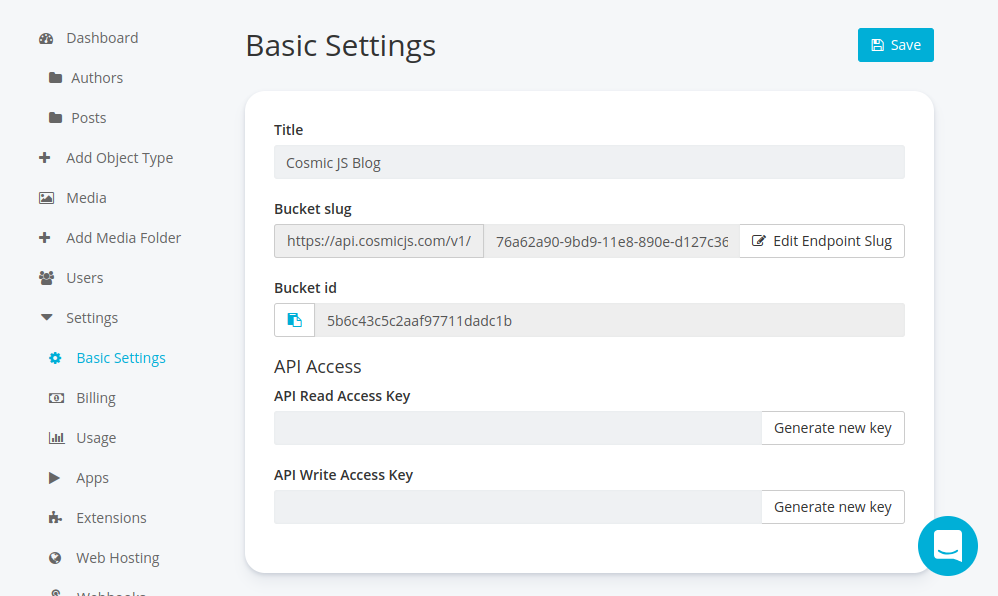
Task: Click the plus next to Add Media Folder
Action: tap(45, 238)
